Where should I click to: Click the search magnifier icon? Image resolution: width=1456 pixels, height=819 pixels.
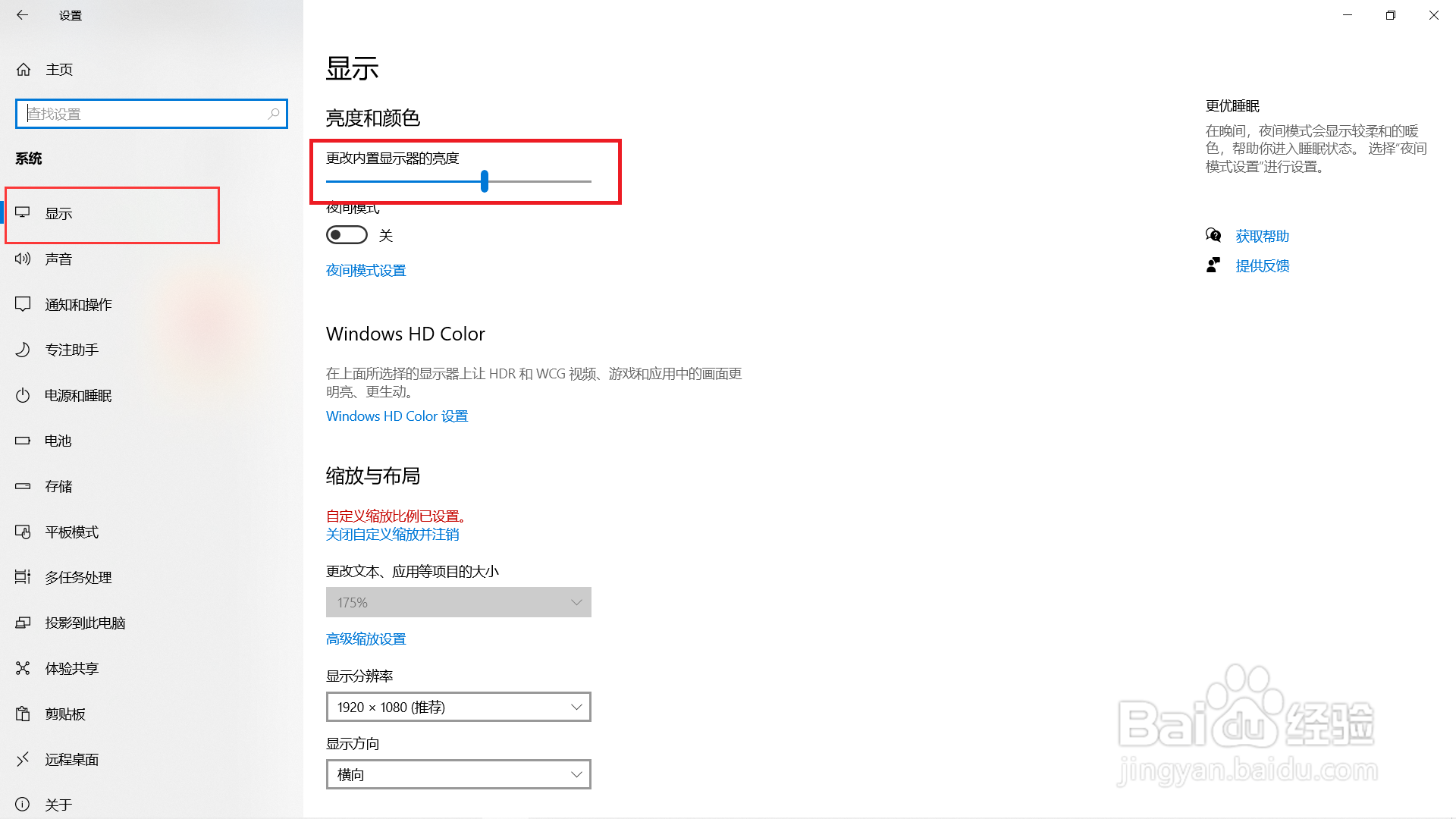(x=274, y=114)
